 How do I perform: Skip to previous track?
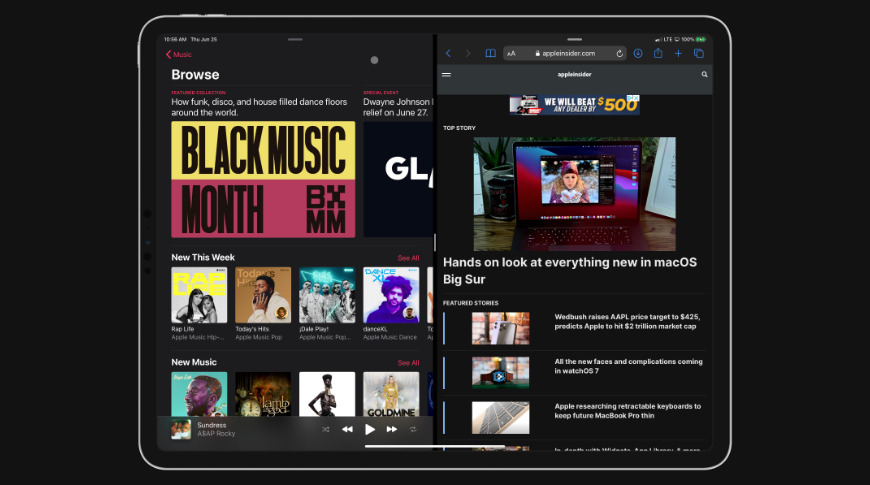click(347, 430)
